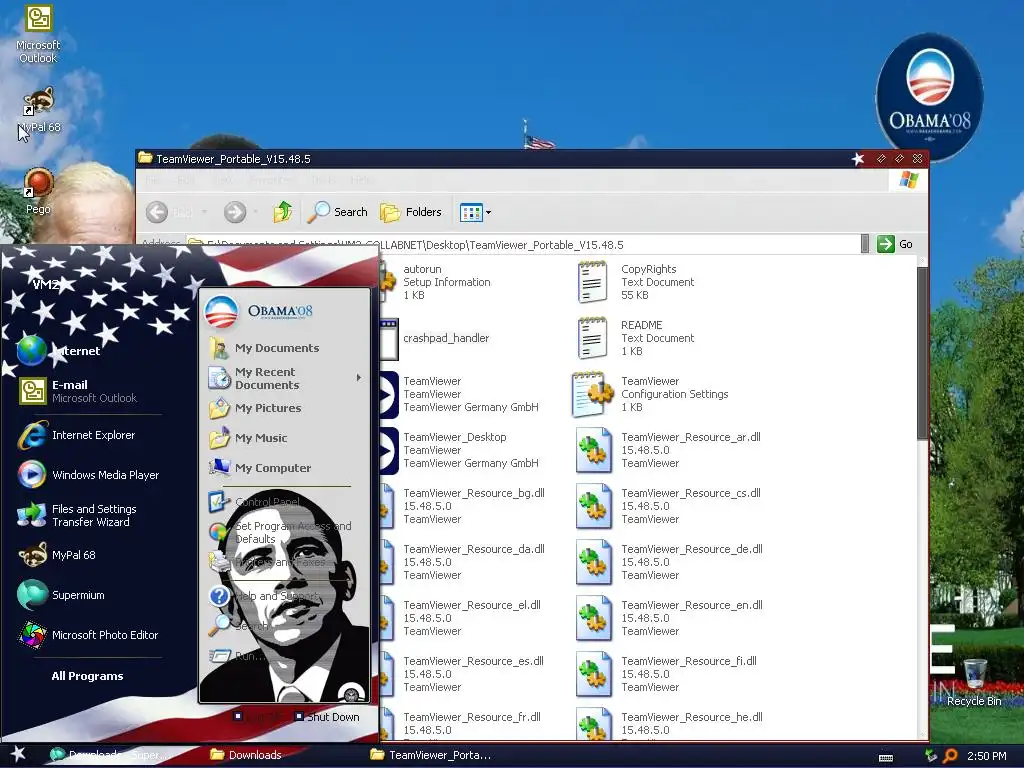
Task: Select TeamViewer_Resource_el.dll file name
Action: pyautogui.click(x=472, y=605)
